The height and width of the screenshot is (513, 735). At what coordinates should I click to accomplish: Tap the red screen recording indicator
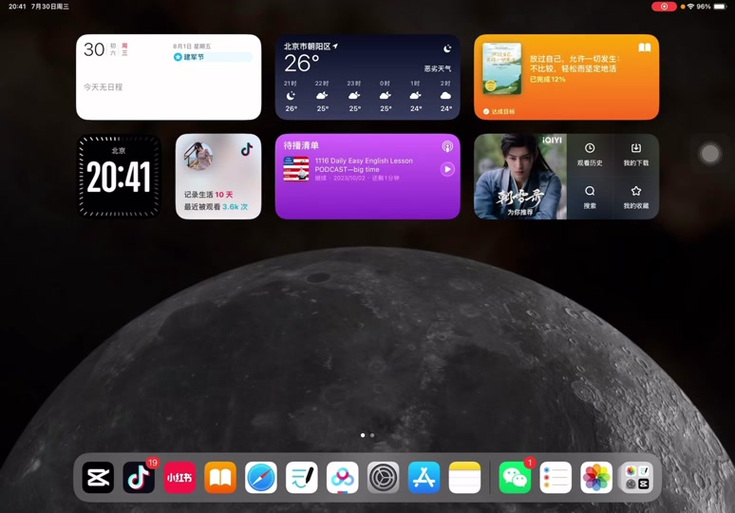tap(664, 7)
